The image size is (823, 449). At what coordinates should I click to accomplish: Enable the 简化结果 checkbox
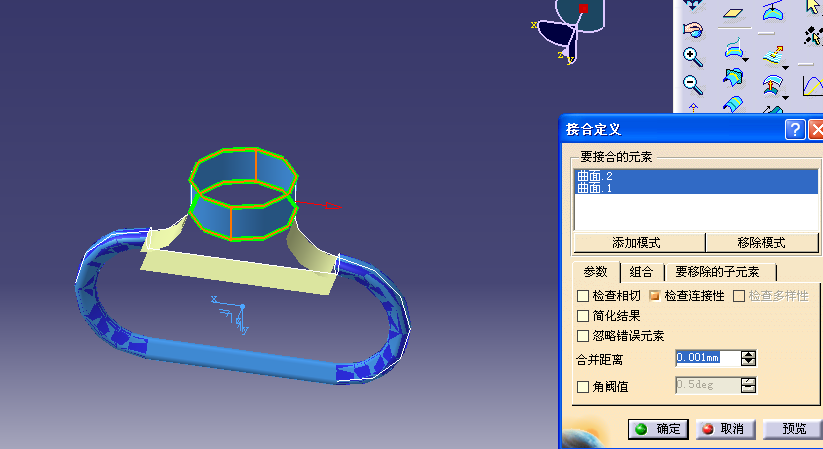[x=583, y=316]
